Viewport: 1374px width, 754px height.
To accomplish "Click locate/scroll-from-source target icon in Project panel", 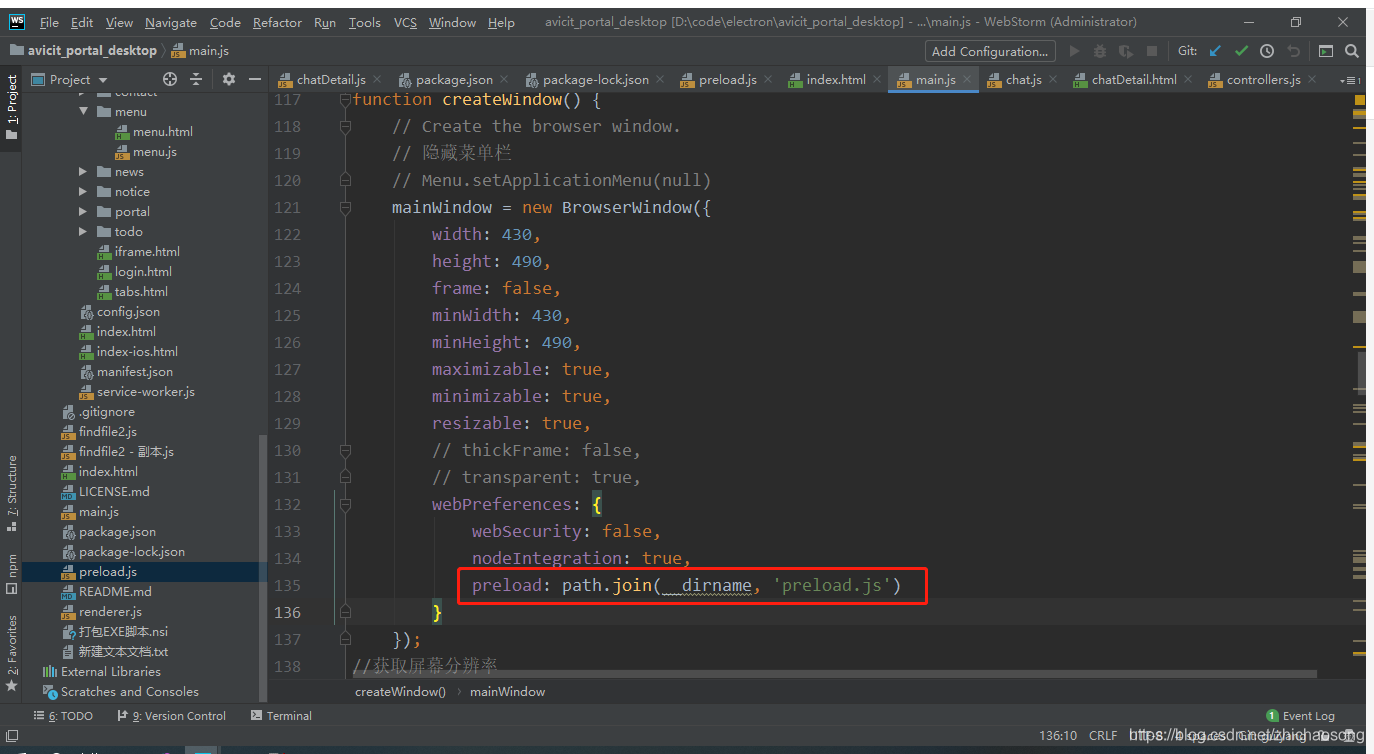I will [x=170, y=79].
